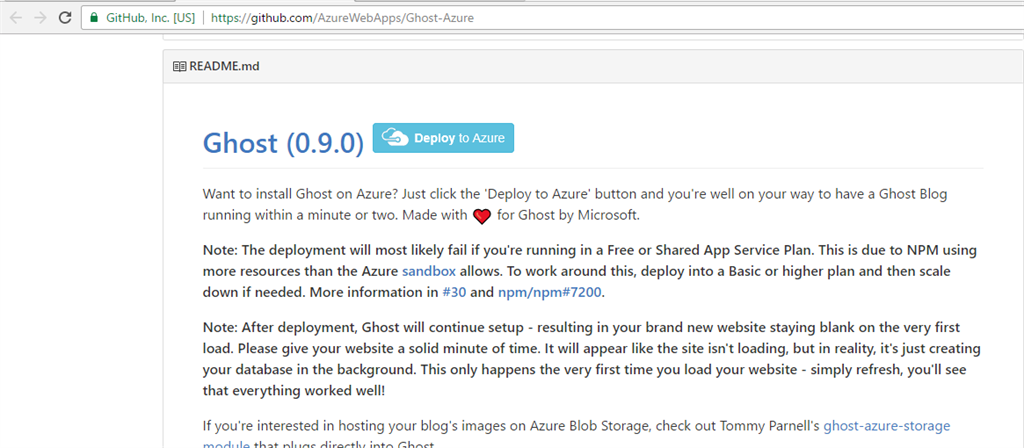Viewport: 1024px width, 448px height.
Task: Click the Ghost (0.9.0) heading
Action: 283,142
